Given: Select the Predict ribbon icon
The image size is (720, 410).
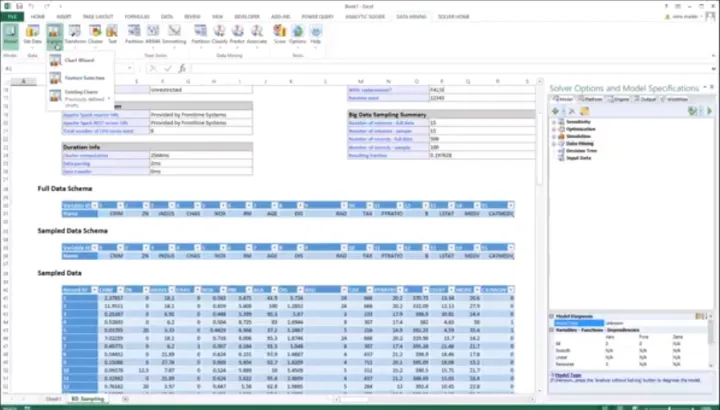Looking at the screenshot, I should tap(238, 35).
